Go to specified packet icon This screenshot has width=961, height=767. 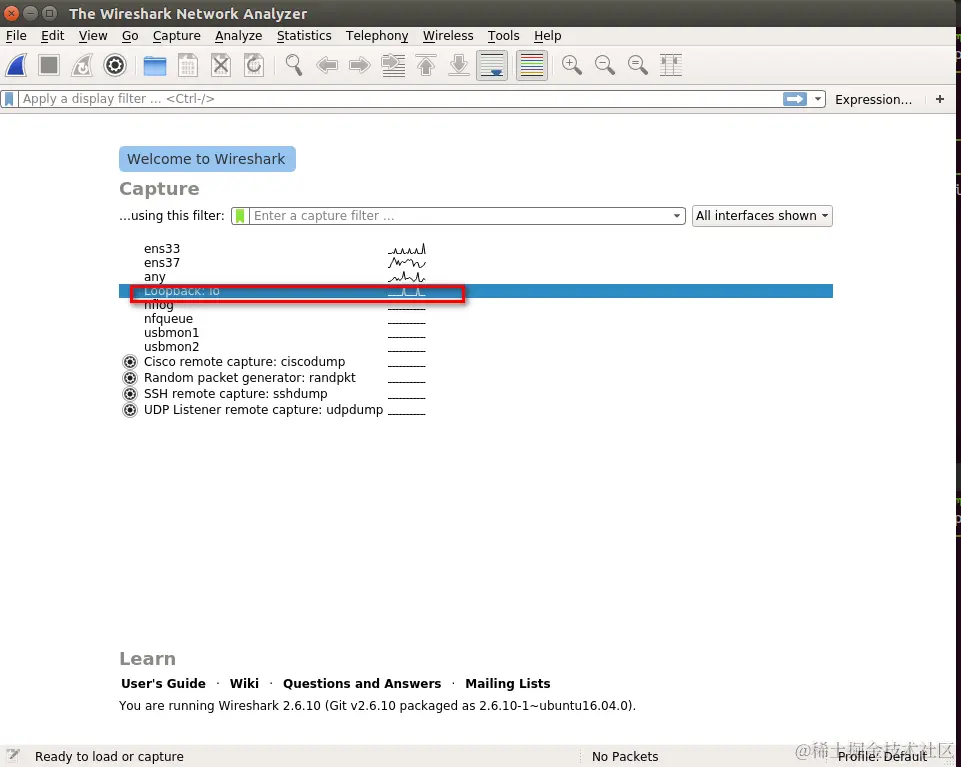coord(393,65)
